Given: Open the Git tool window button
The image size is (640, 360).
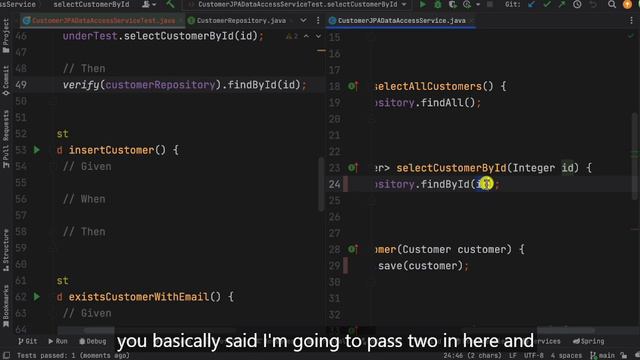Looking at the screenshot, I should pyautogui.click(x=27, y=341).
